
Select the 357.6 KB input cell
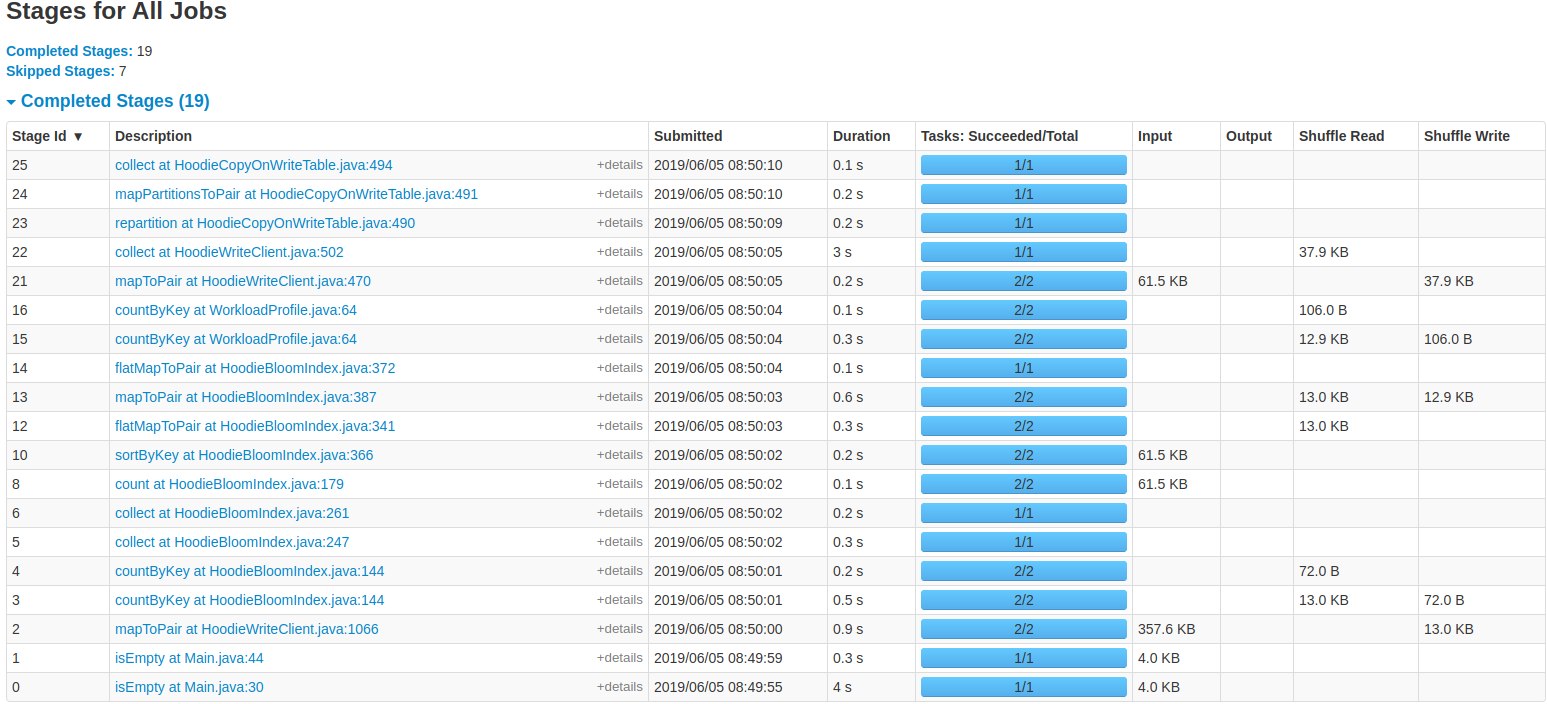(x=1176, y=629)
